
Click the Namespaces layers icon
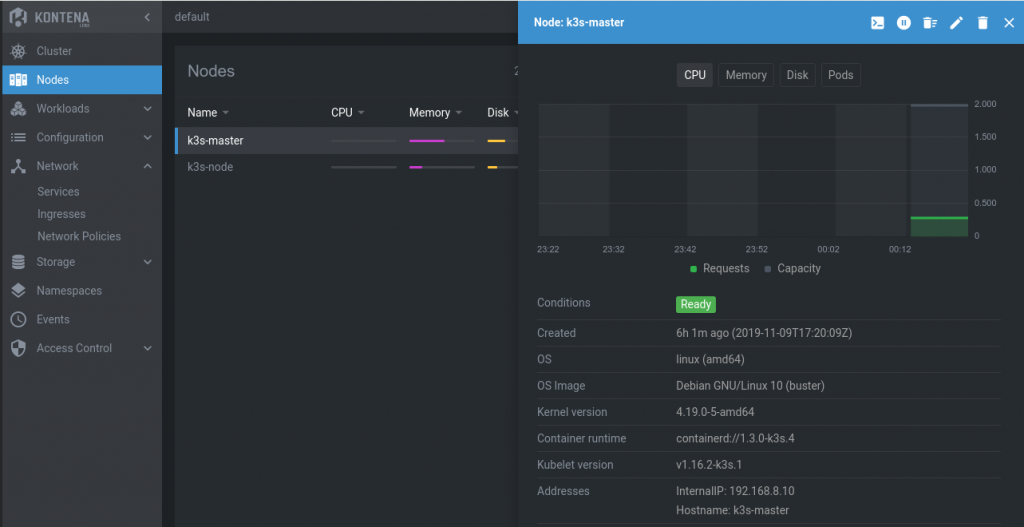[18, 291]
